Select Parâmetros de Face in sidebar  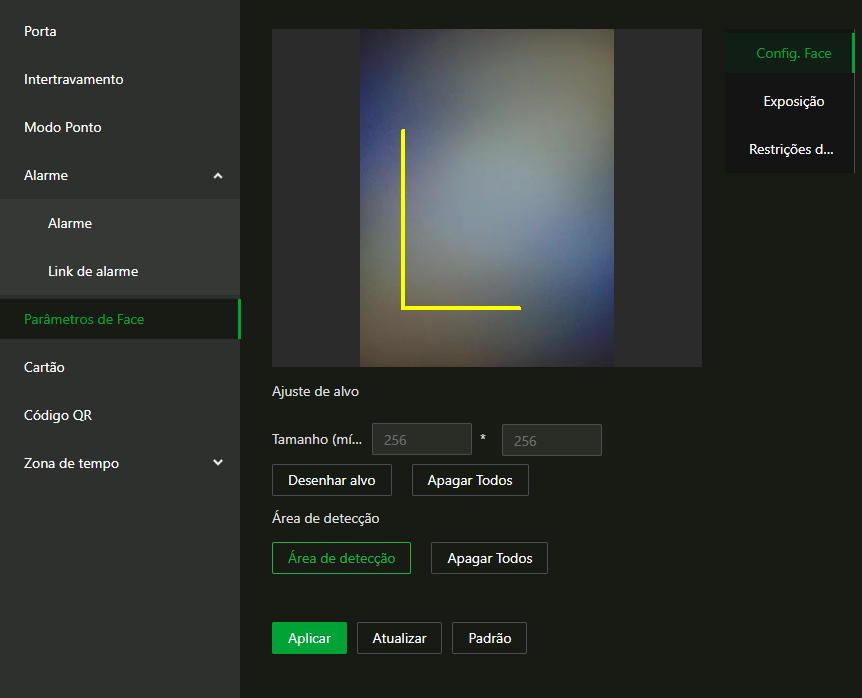120,319
